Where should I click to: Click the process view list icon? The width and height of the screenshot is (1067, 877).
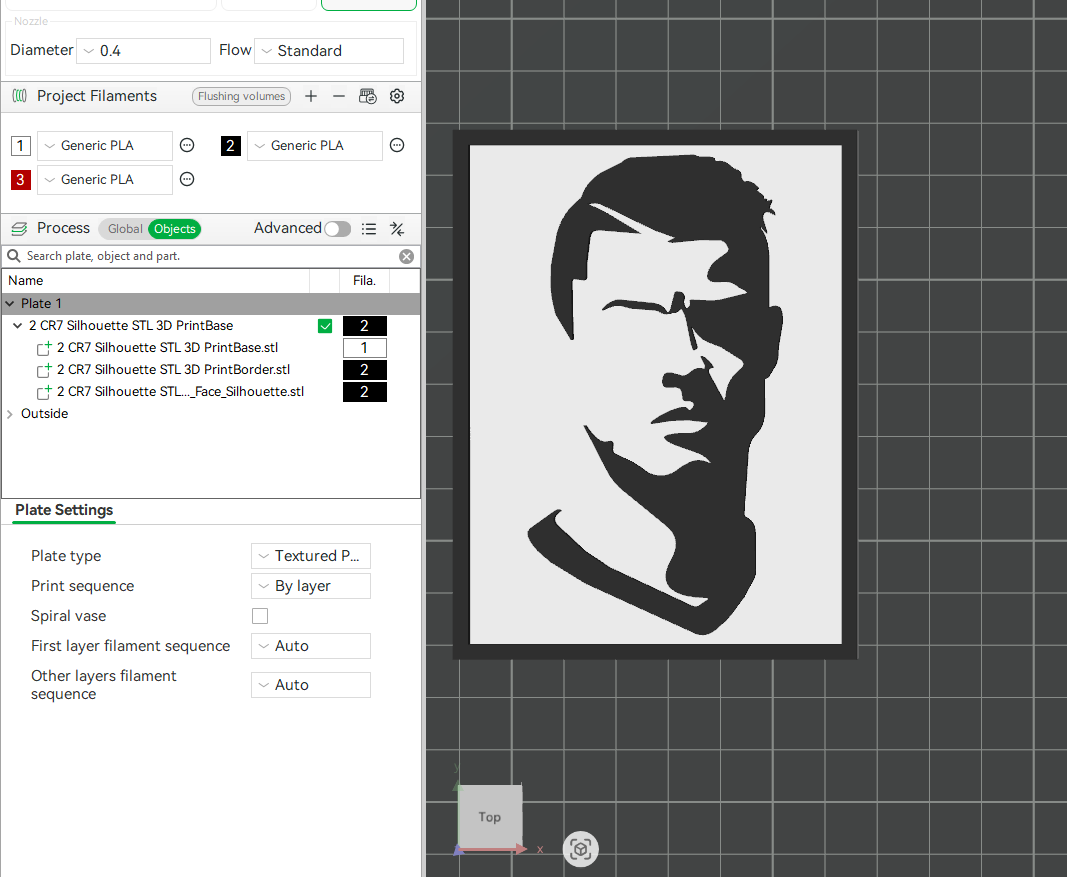[369, 229]
